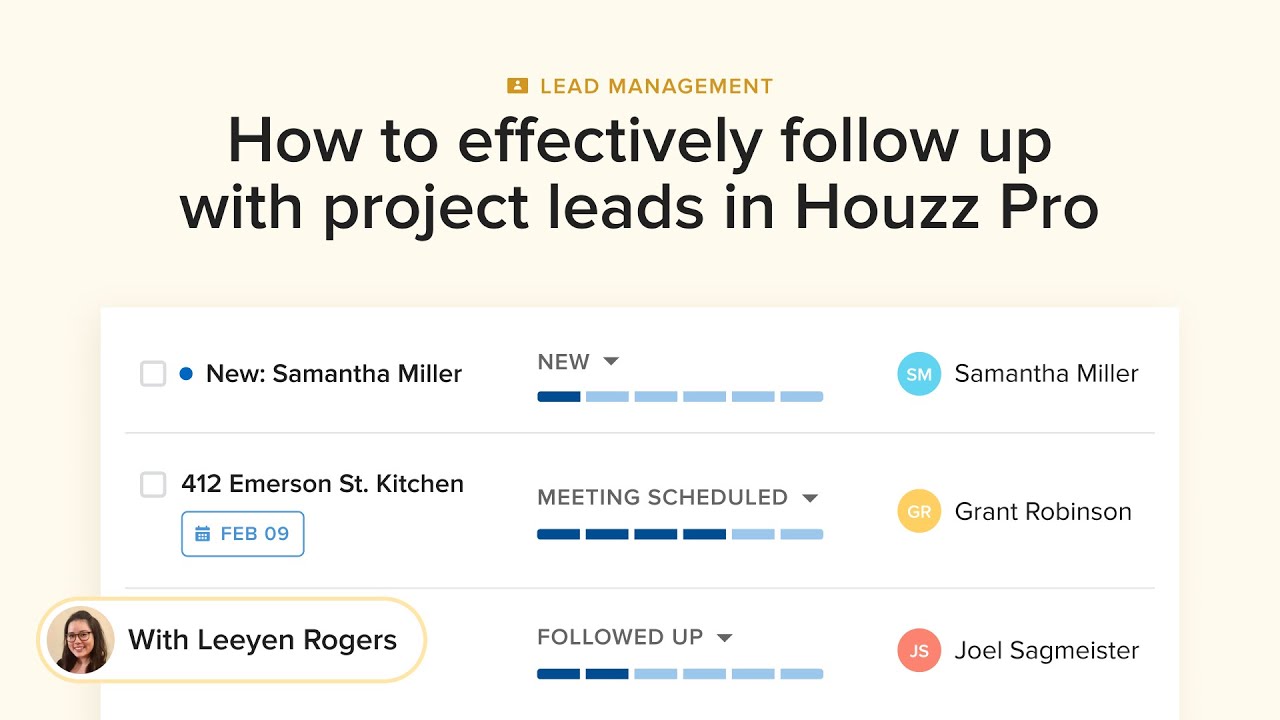This screenshot has height=720, width=1280.
Task: Click the JS avatar for Joel Sagmeister
Action: click(x=919, y=650)
